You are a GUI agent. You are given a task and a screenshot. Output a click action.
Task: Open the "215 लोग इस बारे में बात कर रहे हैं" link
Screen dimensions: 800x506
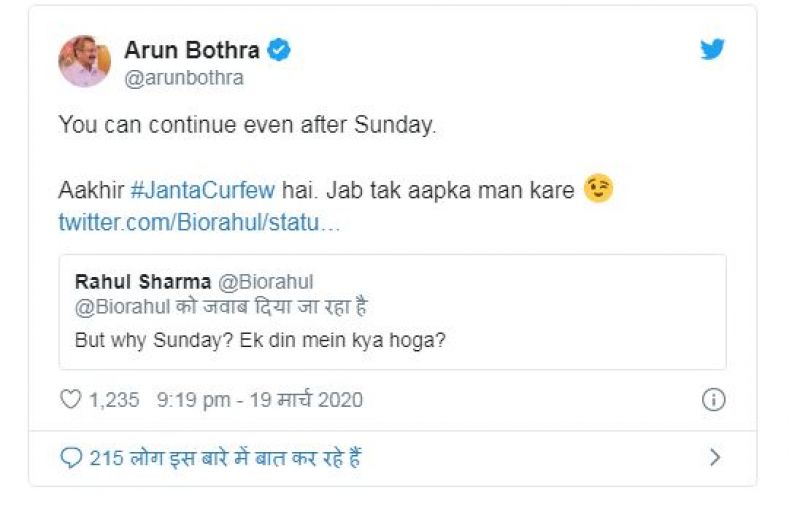(x=225, y=458)
